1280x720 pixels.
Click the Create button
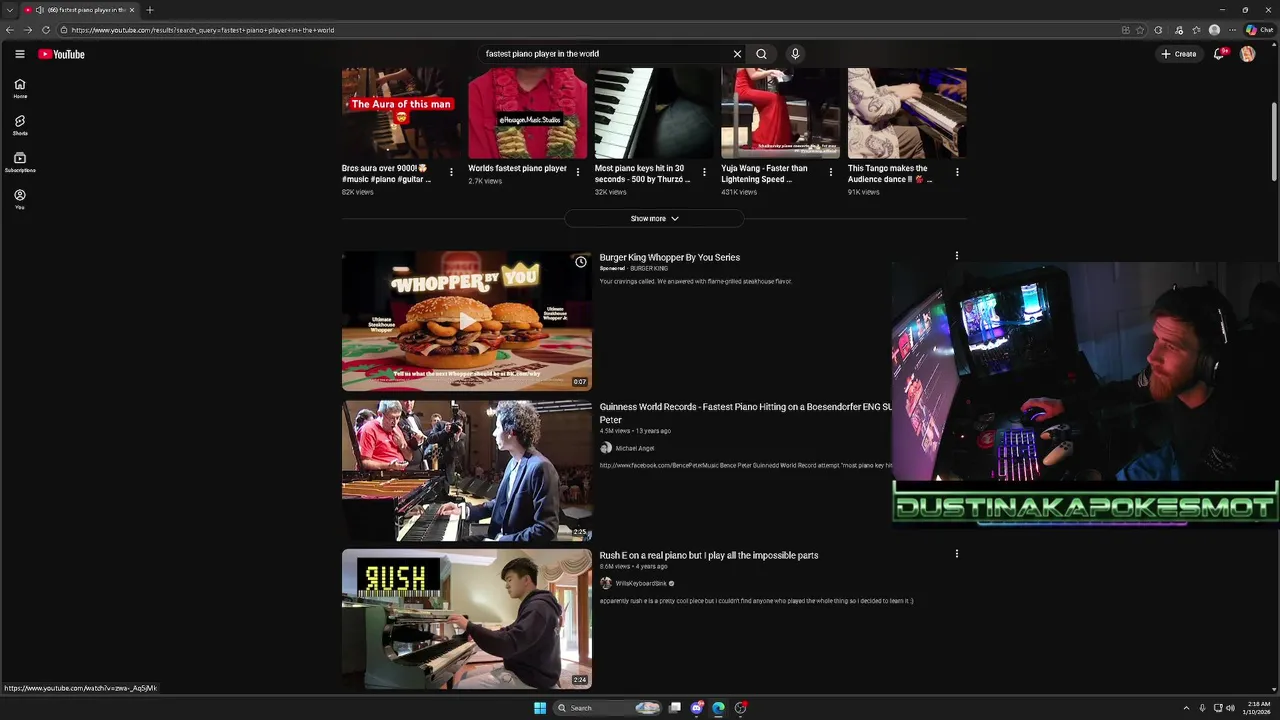[x=1179, y=54]
